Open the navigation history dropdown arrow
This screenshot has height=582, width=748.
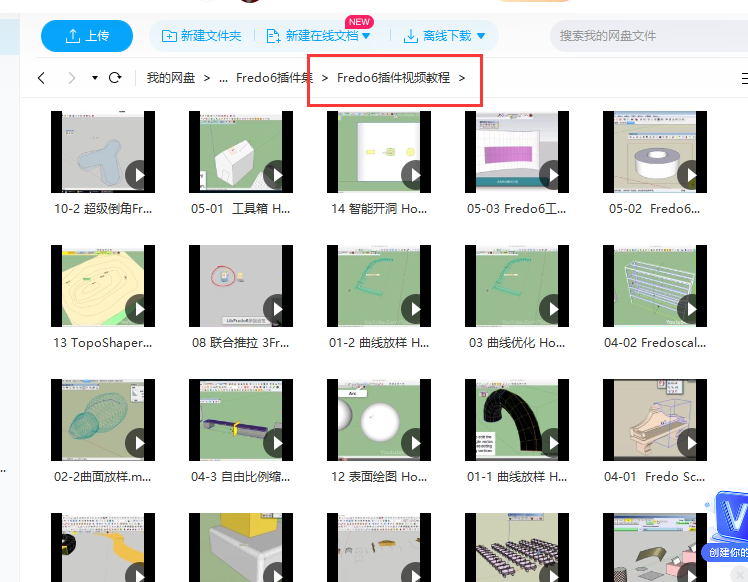click(95, 78)
